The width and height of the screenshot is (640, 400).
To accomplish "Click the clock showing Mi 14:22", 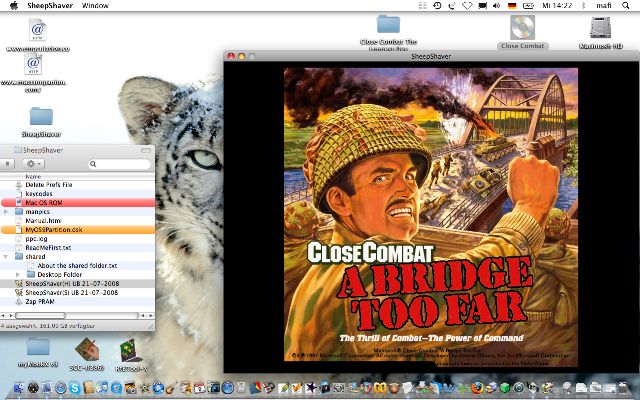I will pyautogui.click(x=557, y=5).
